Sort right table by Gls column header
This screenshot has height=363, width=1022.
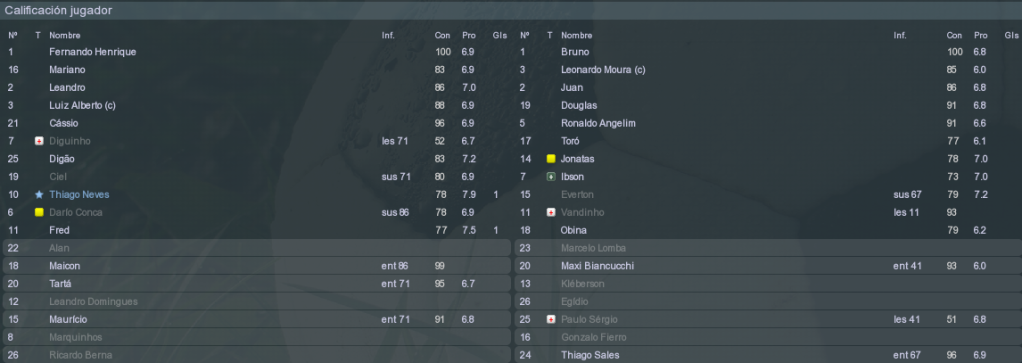pos(1011,35)
